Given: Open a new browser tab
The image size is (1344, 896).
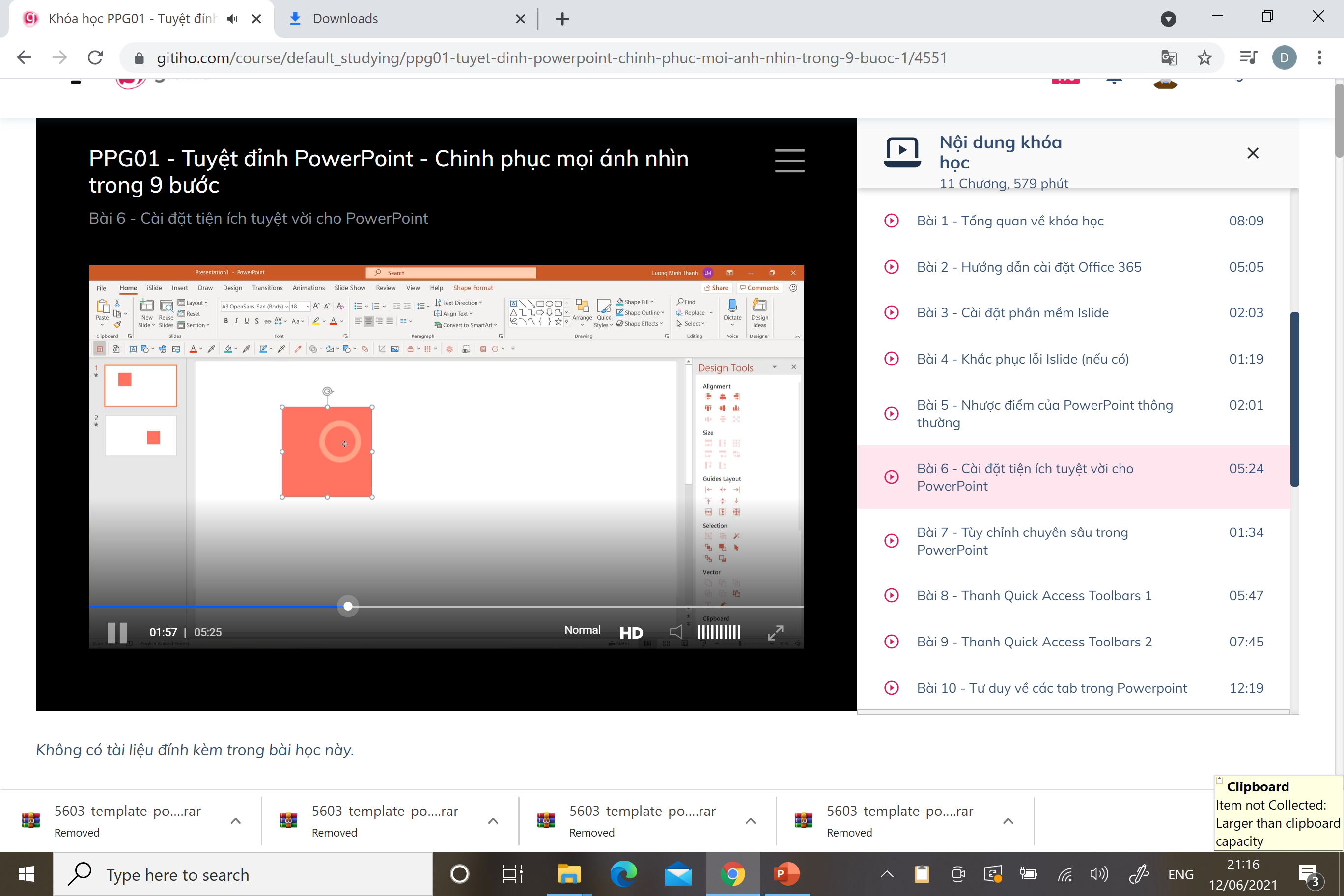Looking at the screenshot, I should (562, 19).
